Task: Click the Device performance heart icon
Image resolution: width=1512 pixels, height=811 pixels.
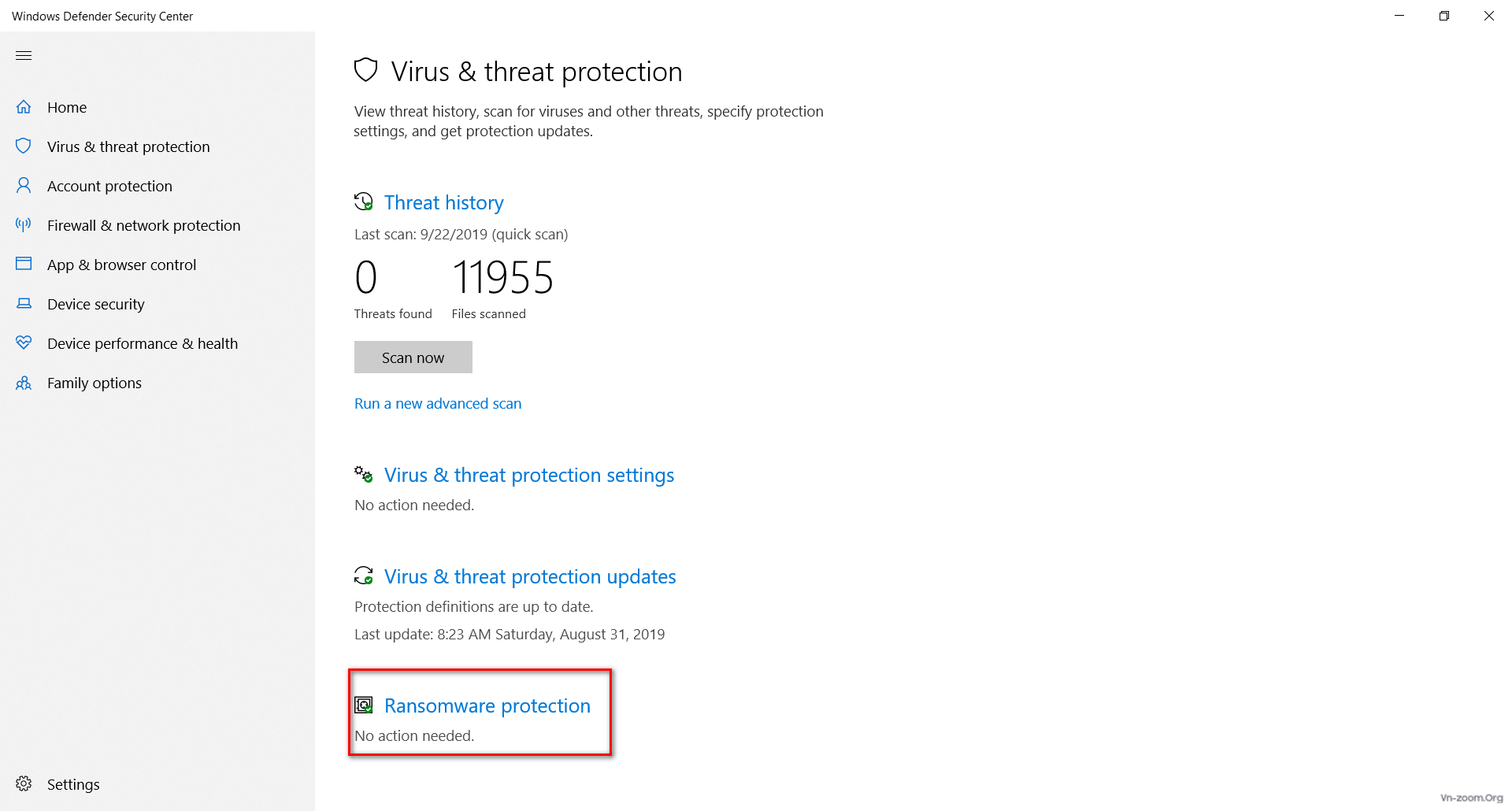Action: pyautogui.click(x=24, y=343)
